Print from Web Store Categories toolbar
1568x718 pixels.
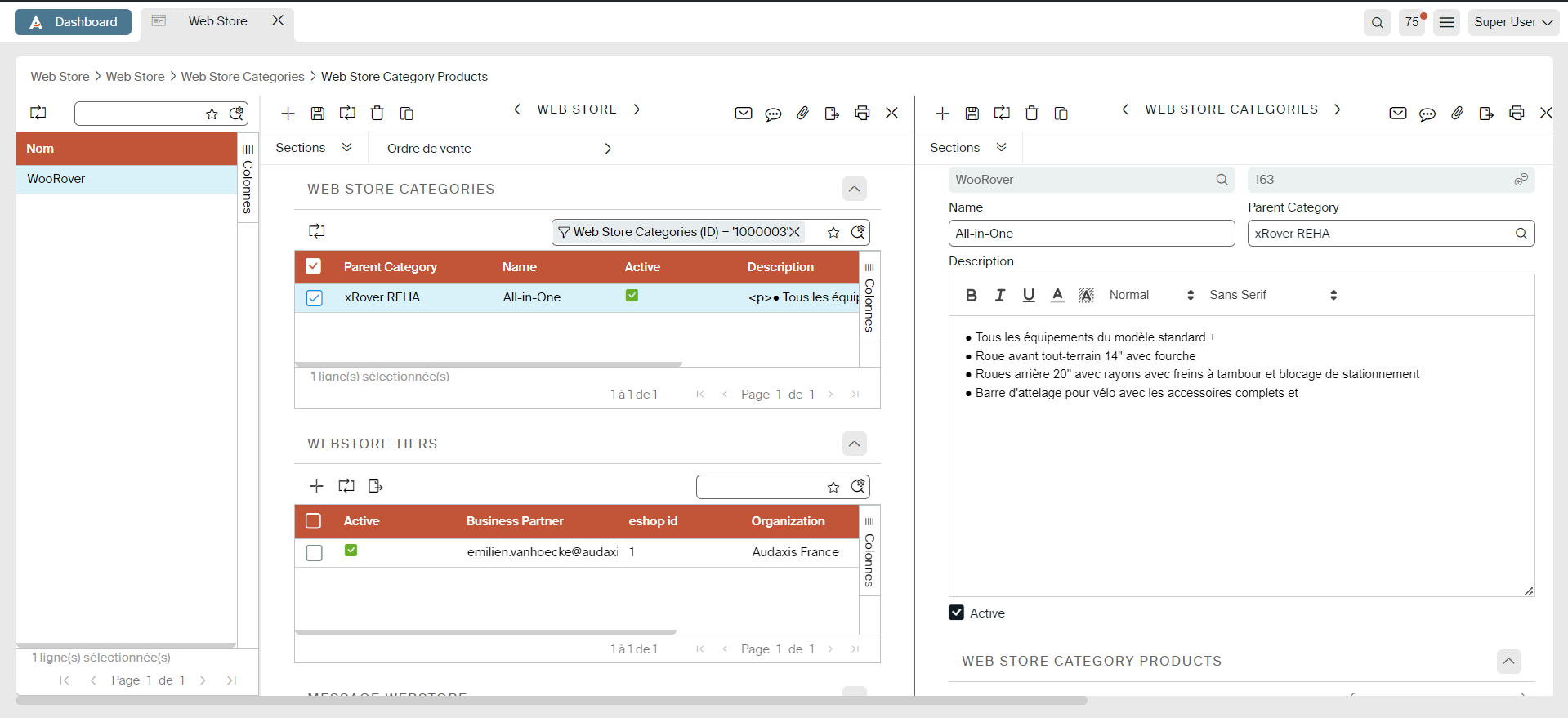[x=1517, y=114]
